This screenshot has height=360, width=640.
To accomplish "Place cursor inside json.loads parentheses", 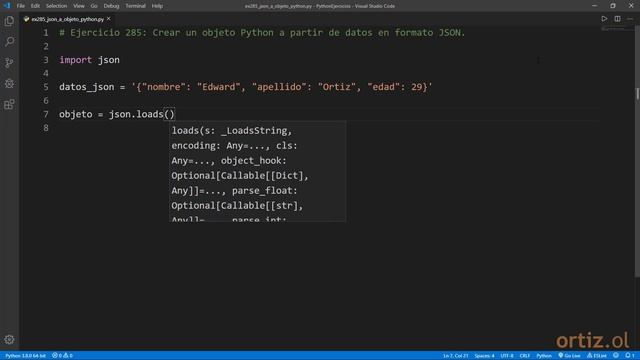I will (169, 114).
